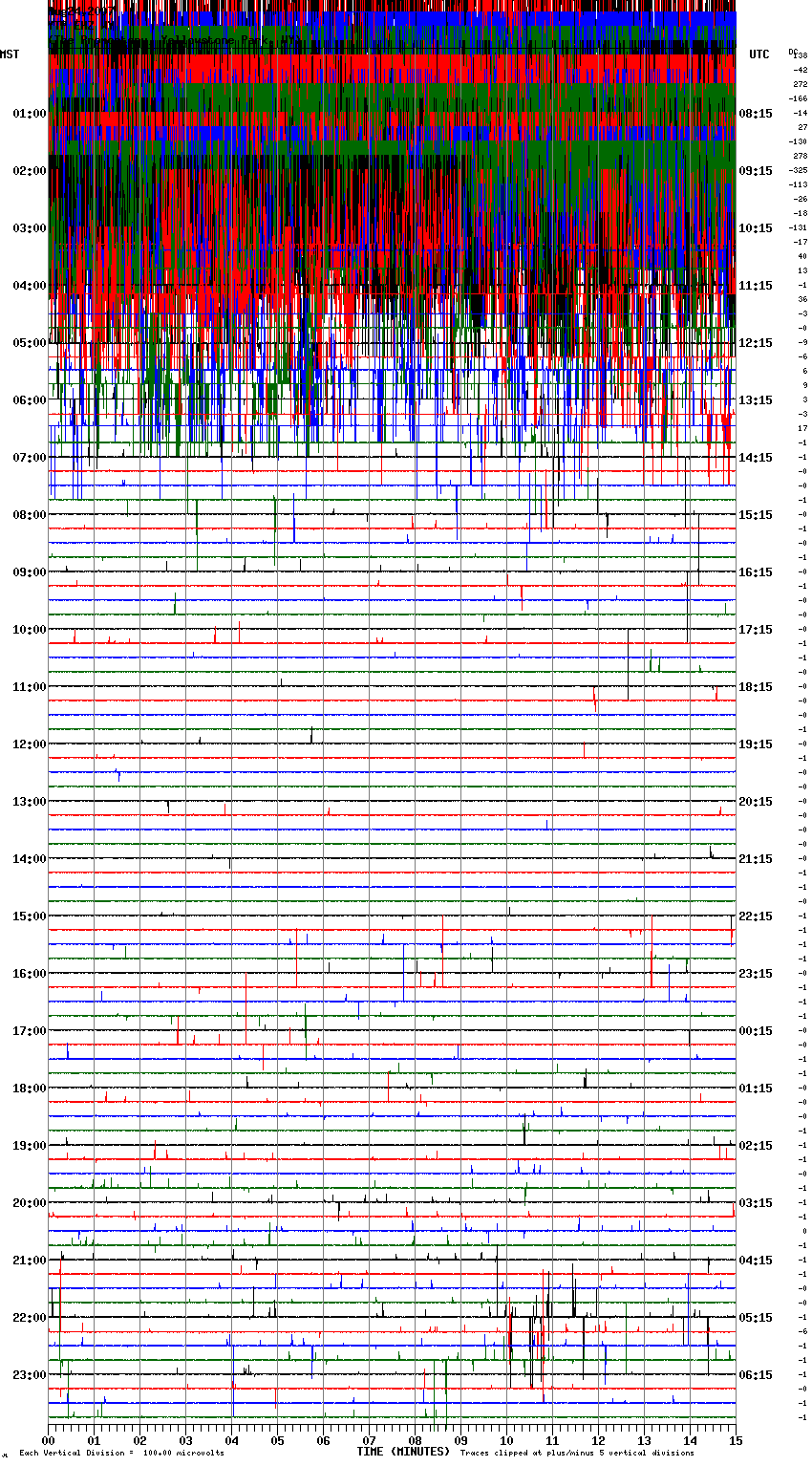
Task: Select the 20:00 MST row label
Action: coord(30,1203)
